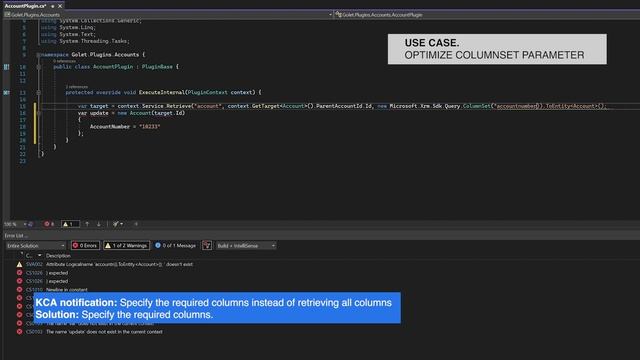Run code cleanup broom icon

coord(116,224)
